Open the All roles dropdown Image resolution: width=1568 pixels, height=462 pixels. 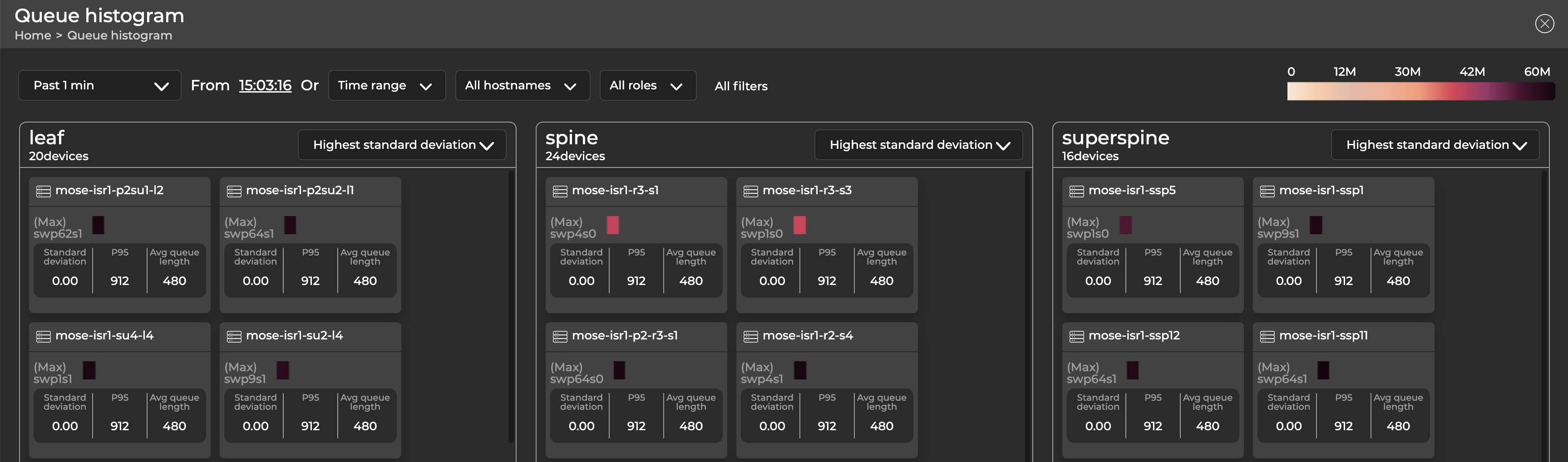pos(648,85)
